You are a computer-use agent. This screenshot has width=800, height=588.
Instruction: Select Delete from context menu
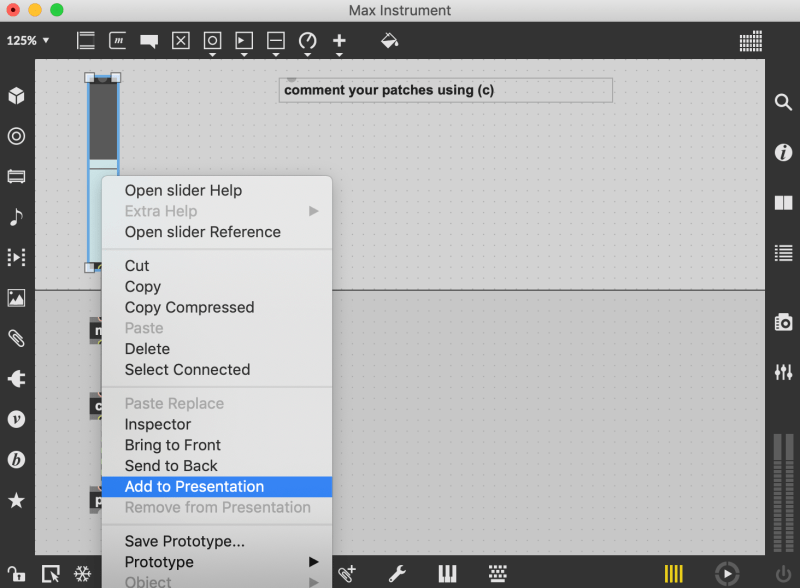coord(217,349)
